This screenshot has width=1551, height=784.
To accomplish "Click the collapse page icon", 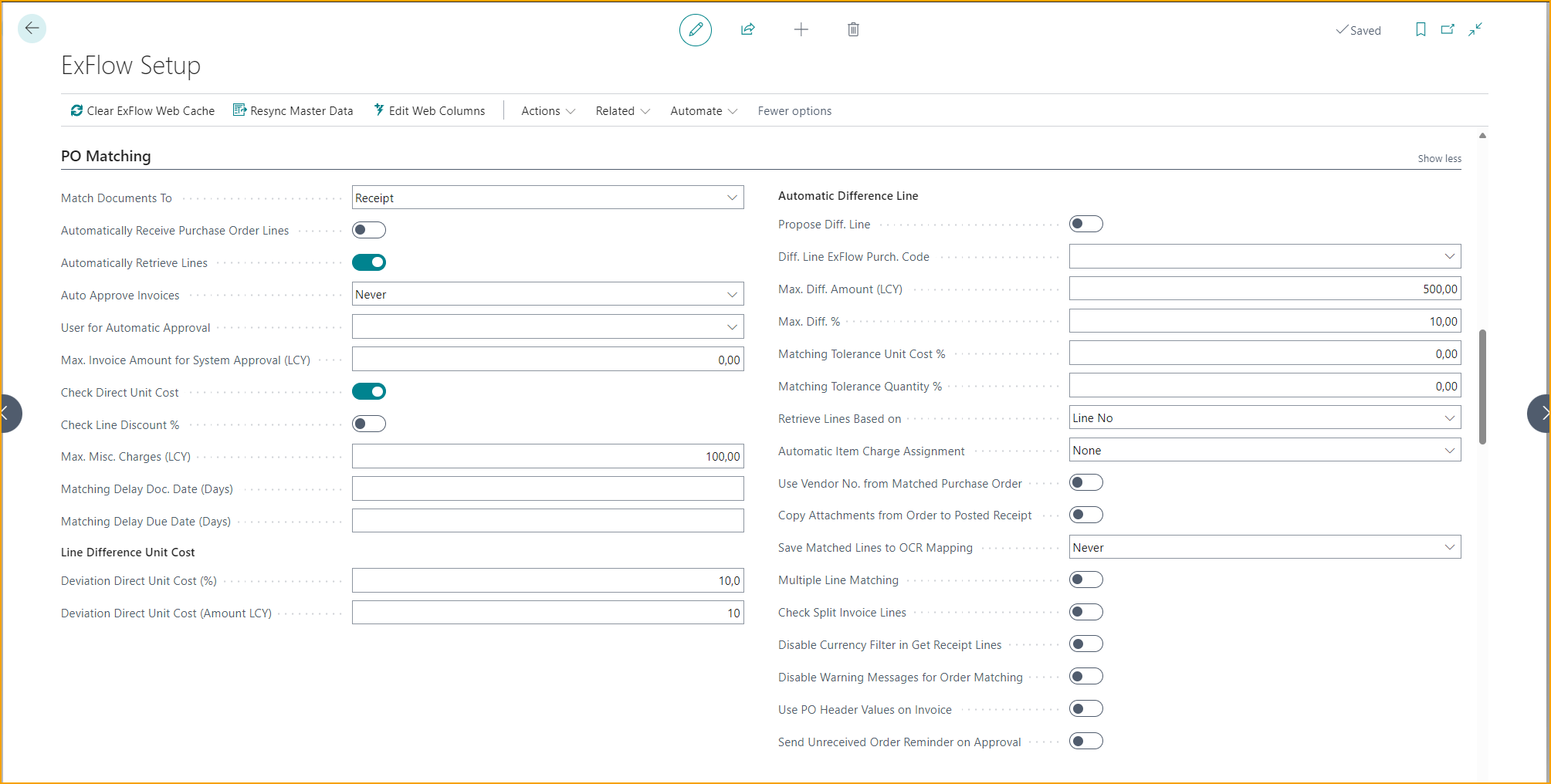I will [1475, 29].
